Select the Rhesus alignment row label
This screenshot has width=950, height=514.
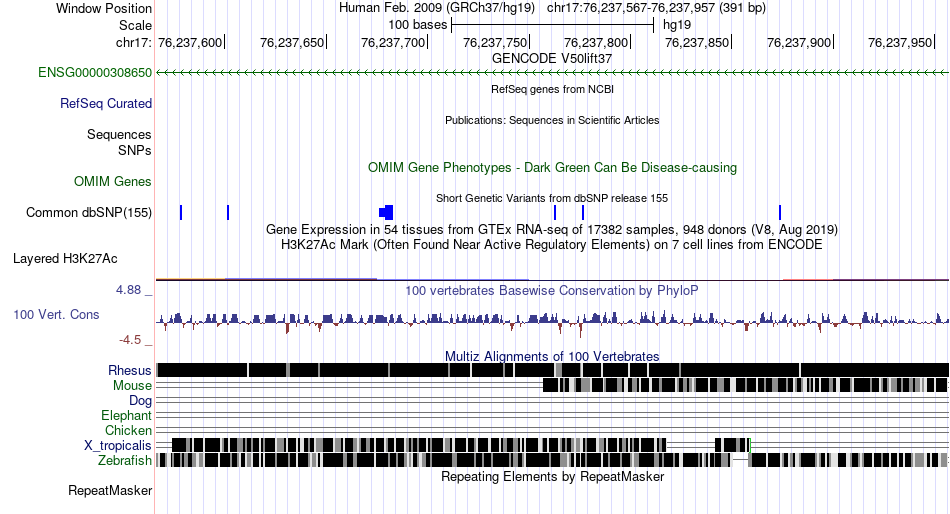click(130, 370)
